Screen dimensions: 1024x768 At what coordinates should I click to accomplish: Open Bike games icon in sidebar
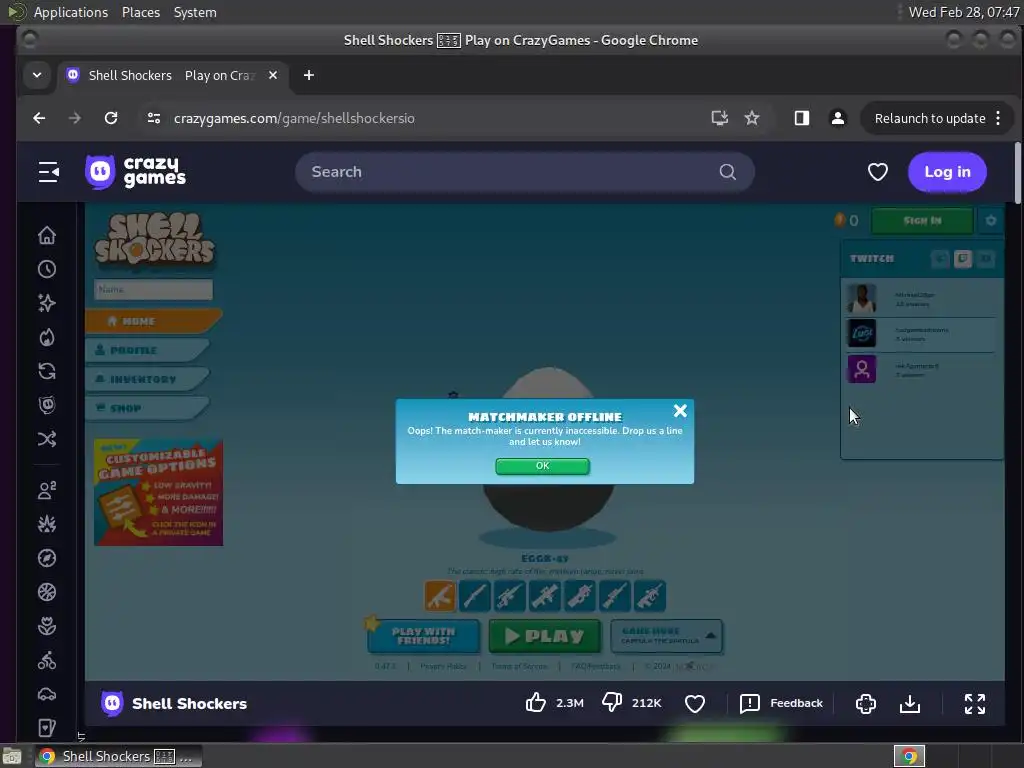[x=47, y=660]
